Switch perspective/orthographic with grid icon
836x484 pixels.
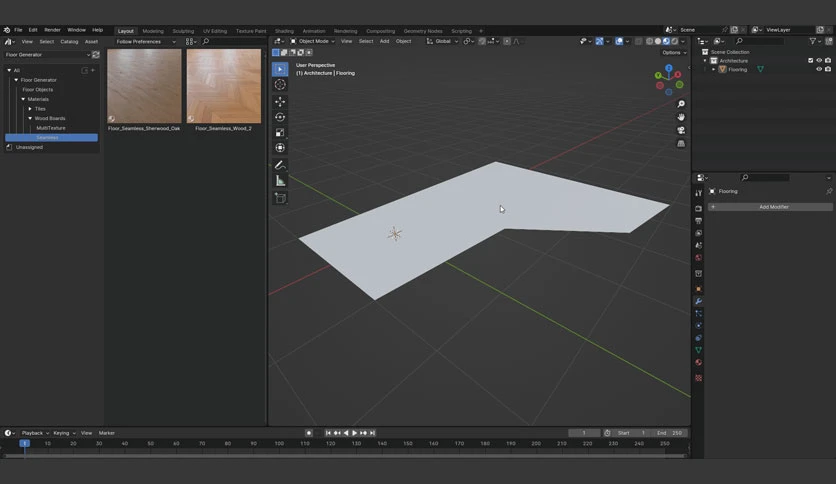coord(681,144)
